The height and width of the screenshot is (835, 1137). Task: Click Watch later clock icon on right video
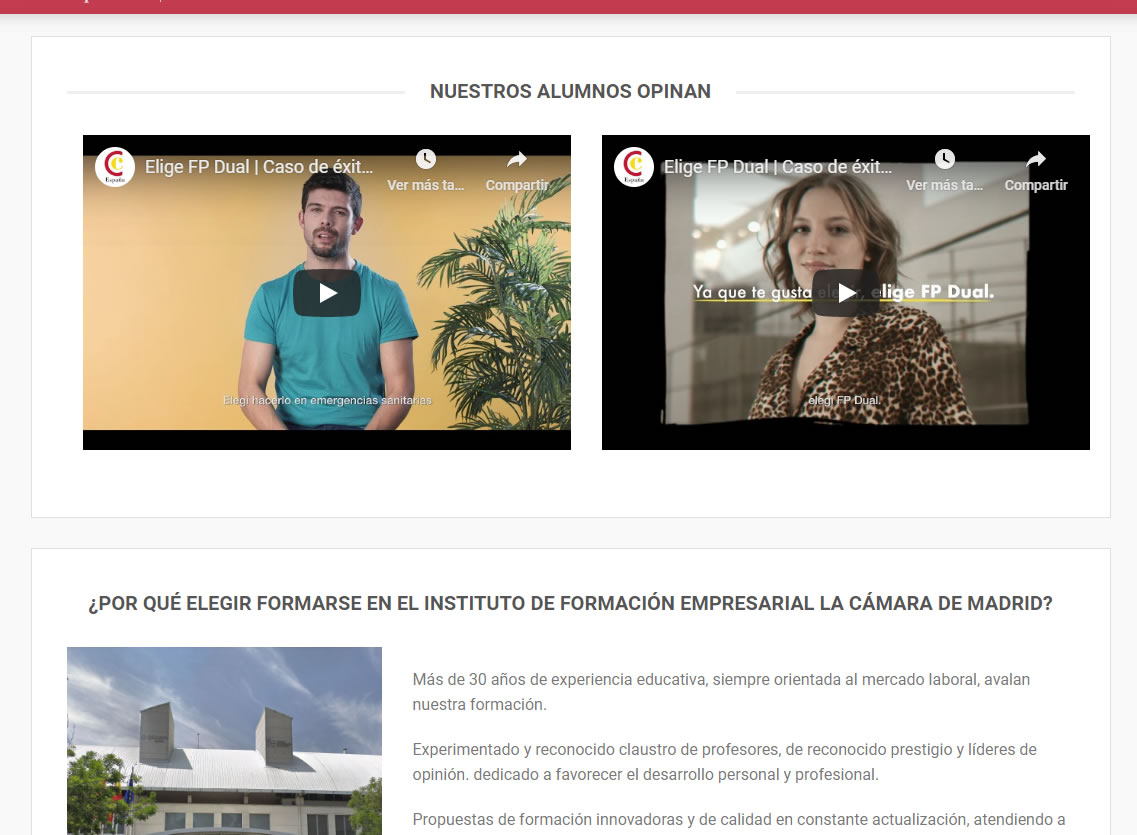pyautogui.click(x=944, y=159)
